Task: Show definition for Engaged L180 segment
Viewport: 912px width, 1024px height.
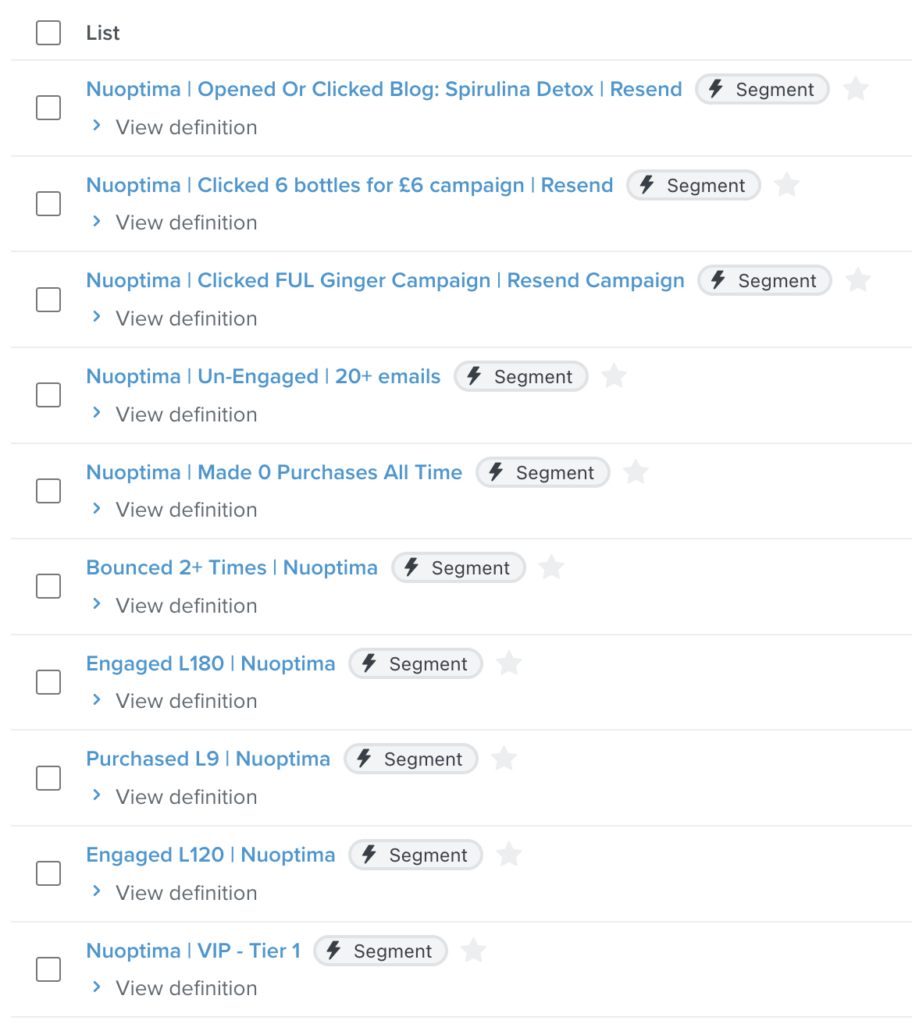Action: point(175,701)
